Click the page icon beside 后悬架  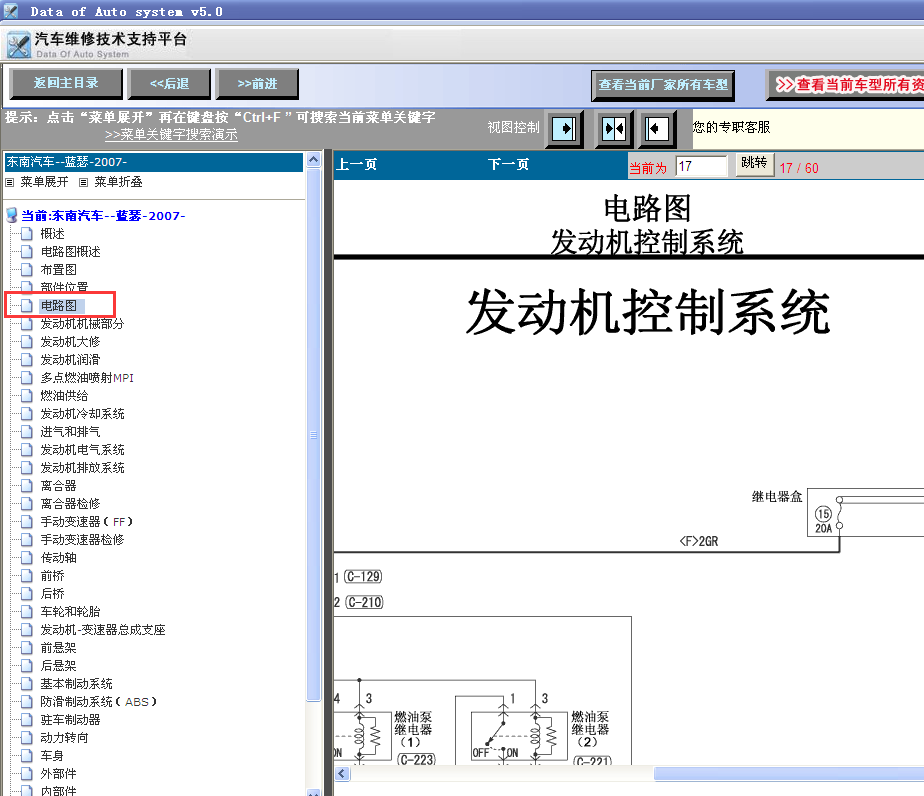27,666
